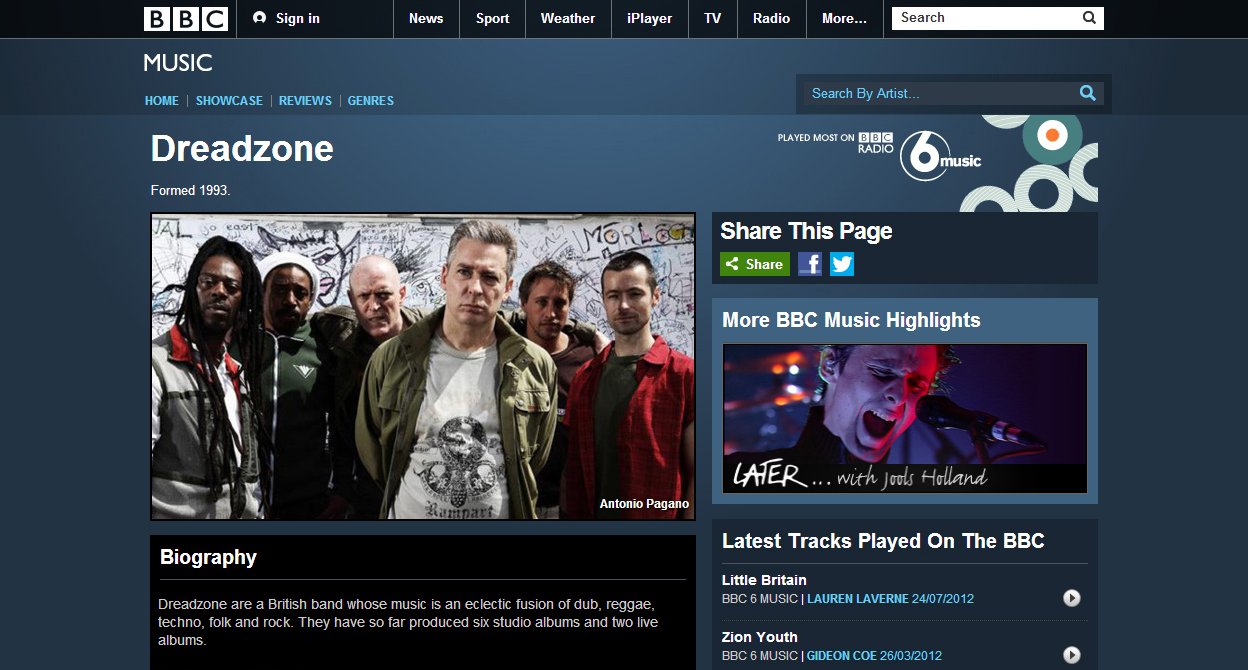The width and height of the screenshot is (1248, 670).
Task: Open the GENRES tab
Action: coord(371,101)
